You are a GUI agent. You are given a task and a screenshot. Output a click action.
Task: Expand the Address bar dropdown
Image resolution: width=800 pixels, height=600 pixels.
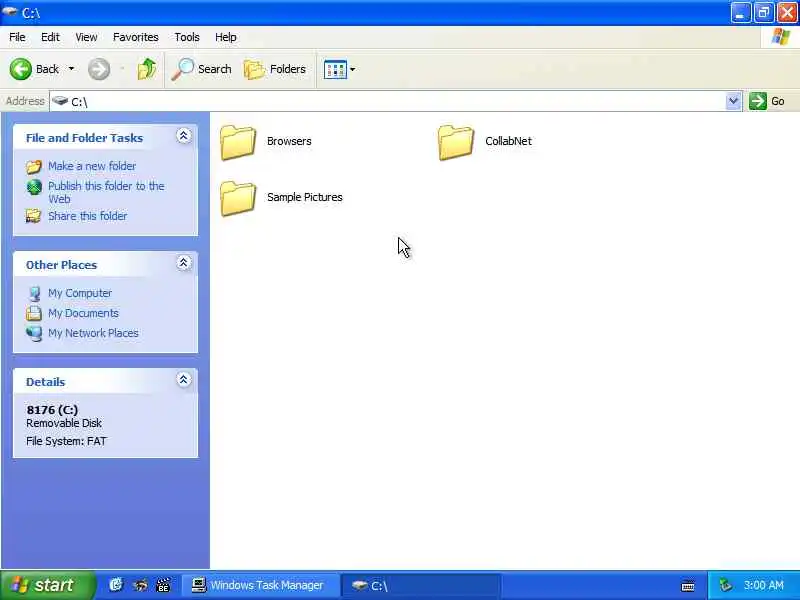pos(733,101)
